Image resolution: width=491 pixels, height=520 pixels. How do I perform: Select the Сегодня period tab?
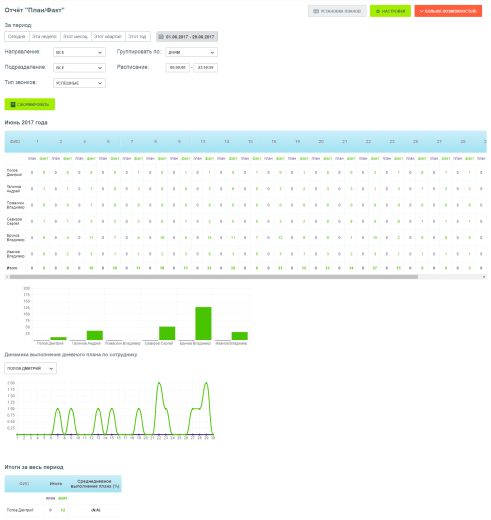click(x=17, y=36)
